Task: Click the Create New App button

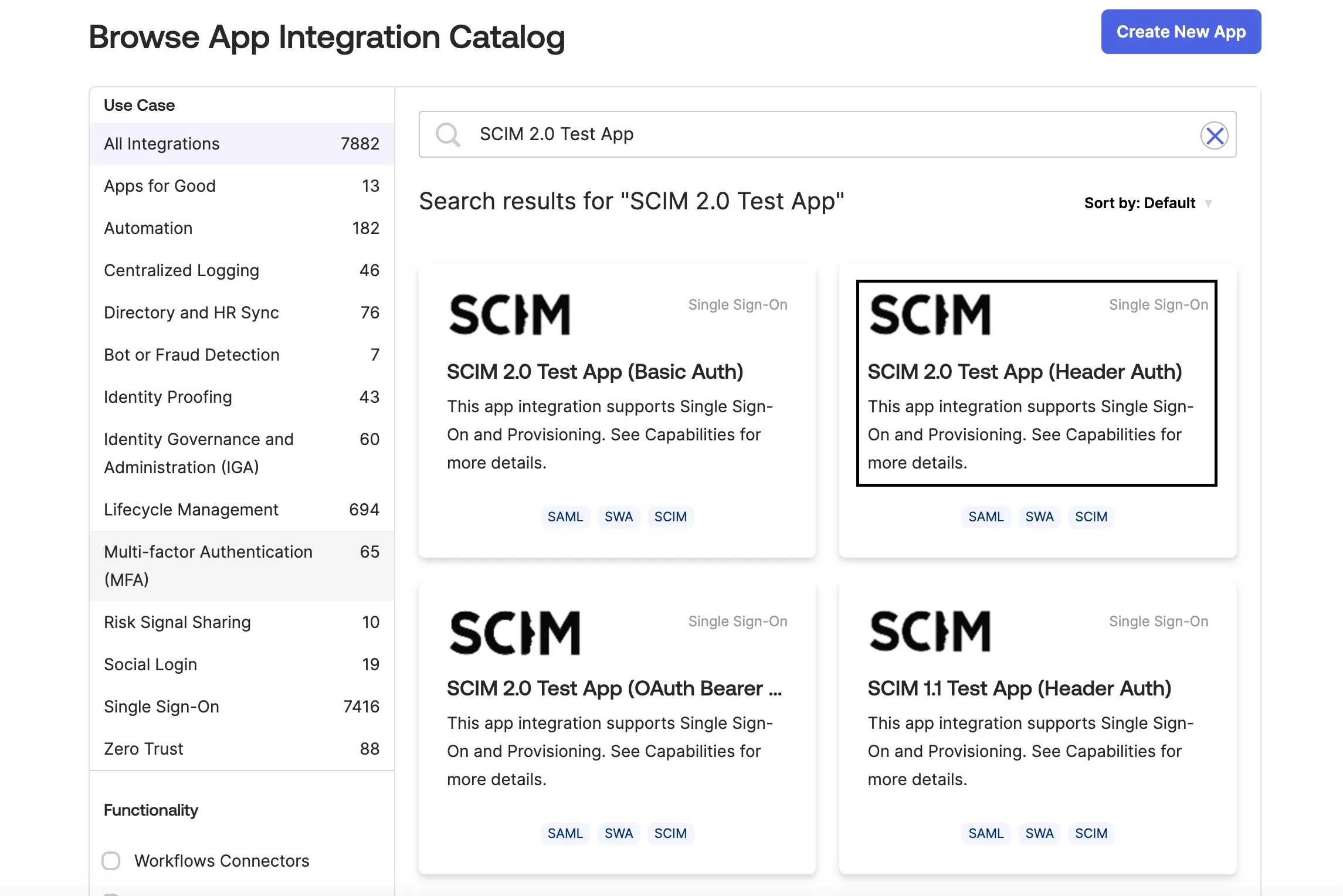Action: coord(1181,32)
